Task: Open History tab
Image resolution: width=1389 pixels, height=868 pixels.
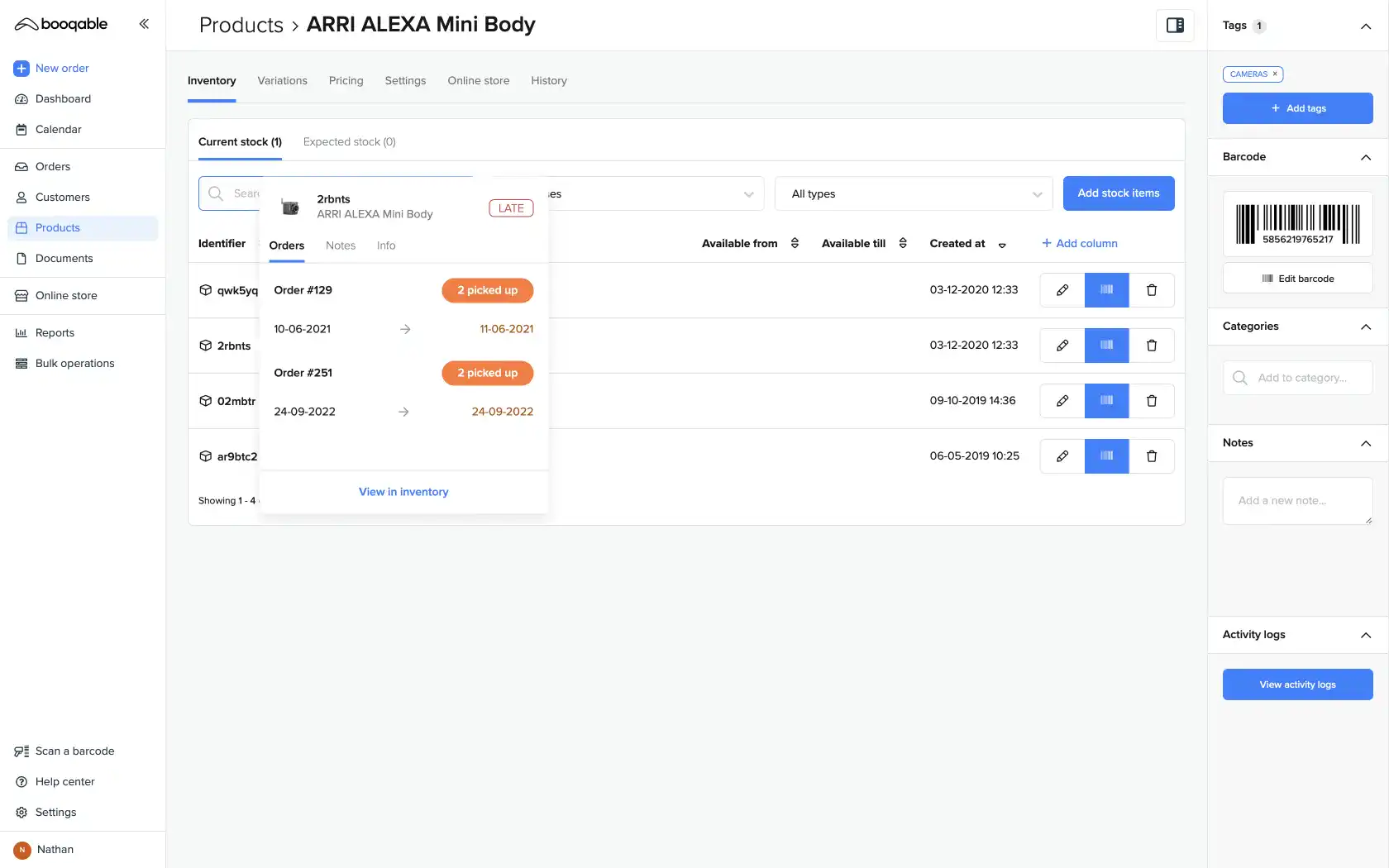Action: click(x=549, y=81)
